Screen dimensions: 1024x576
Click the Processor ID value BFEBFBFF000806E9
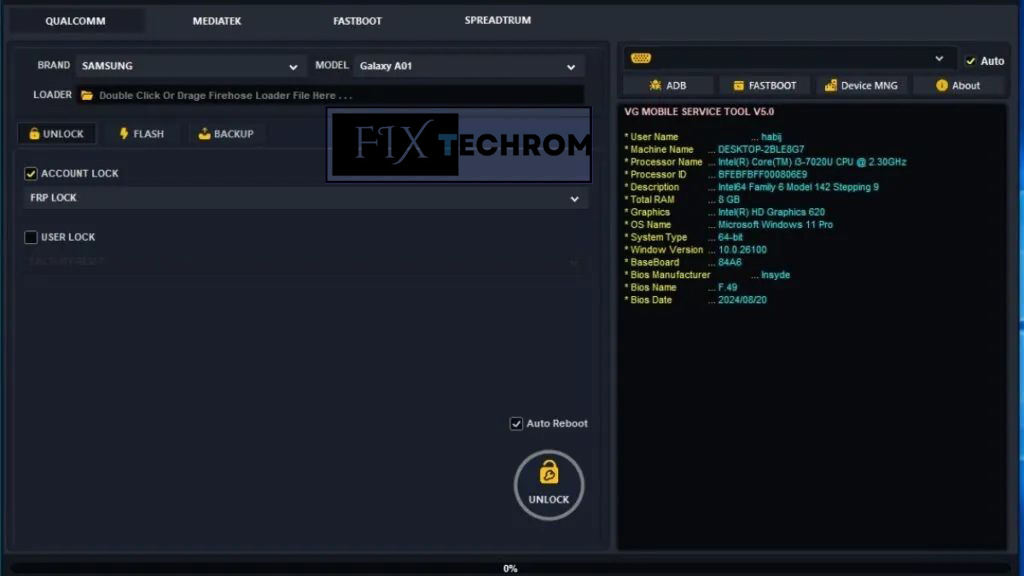[x=762, y=174]
